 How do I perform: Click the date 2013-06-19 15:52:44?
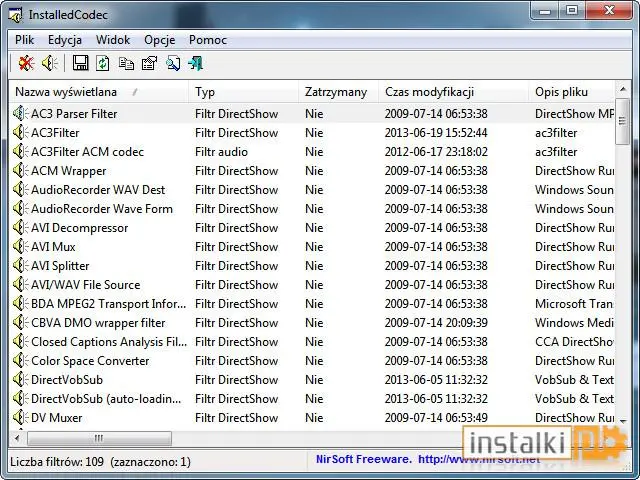pyautogui.click(x=436, y=133)
